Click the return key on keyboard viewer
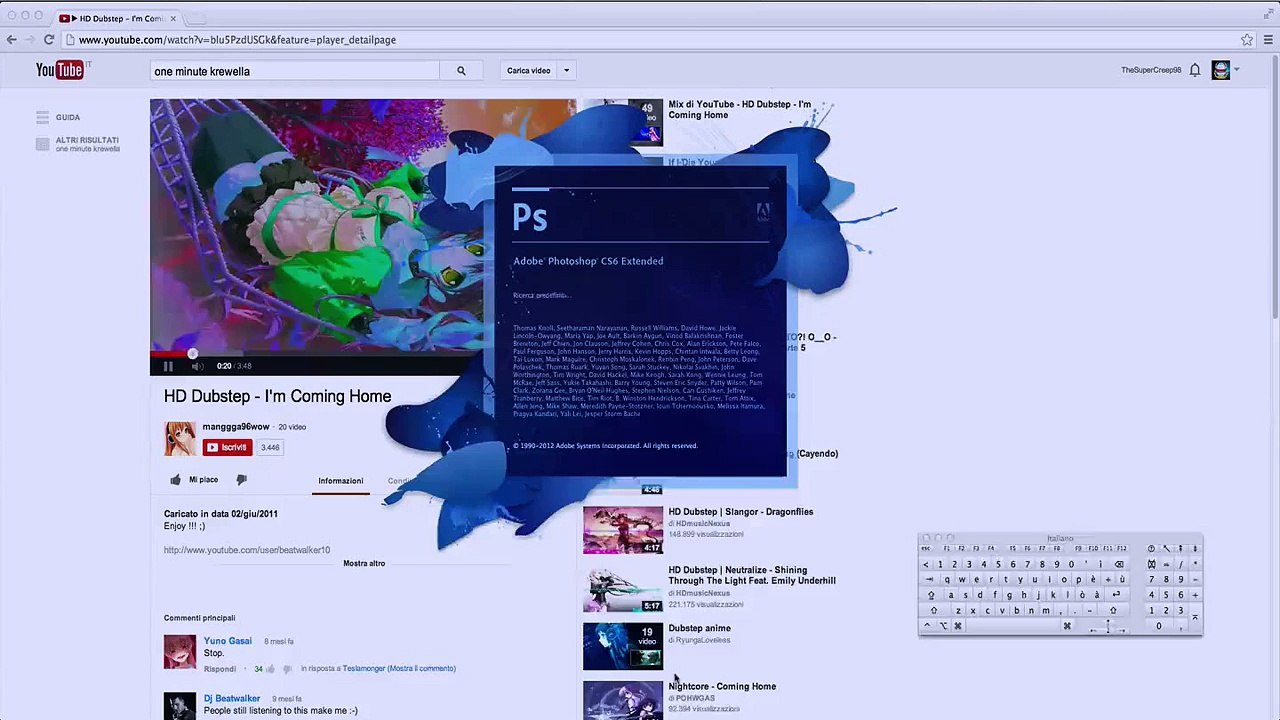This screenshot has height=720, width=1280. pyautogui.click(x=1116, y=594)
